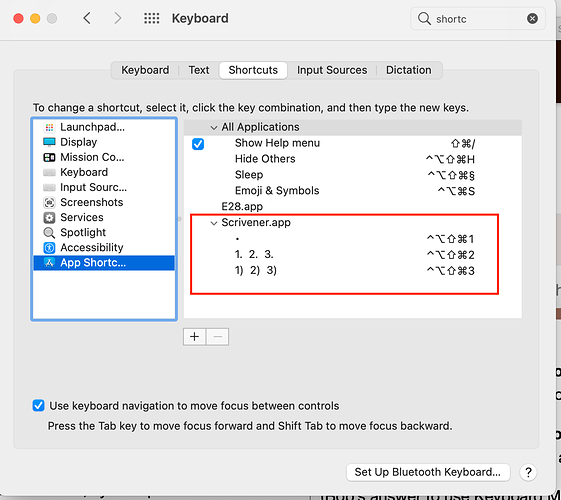The width and height of the screenshot is (561, 500).
Task: Switch to the Text tab
Action: pyautogui.click(x=199, y=70)
